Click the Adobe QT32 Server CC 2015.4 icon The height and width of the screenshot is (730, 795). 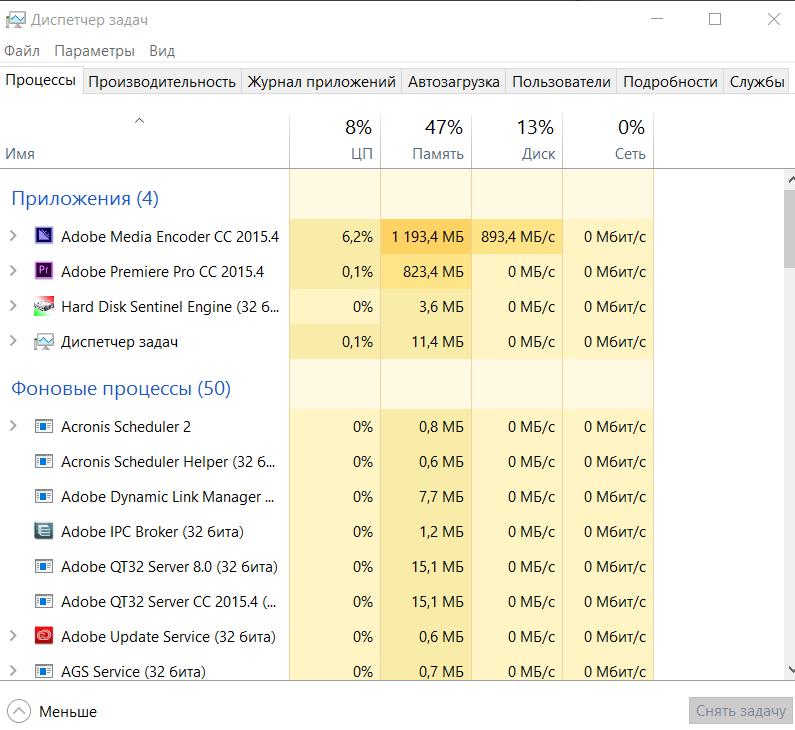point(44,601)
